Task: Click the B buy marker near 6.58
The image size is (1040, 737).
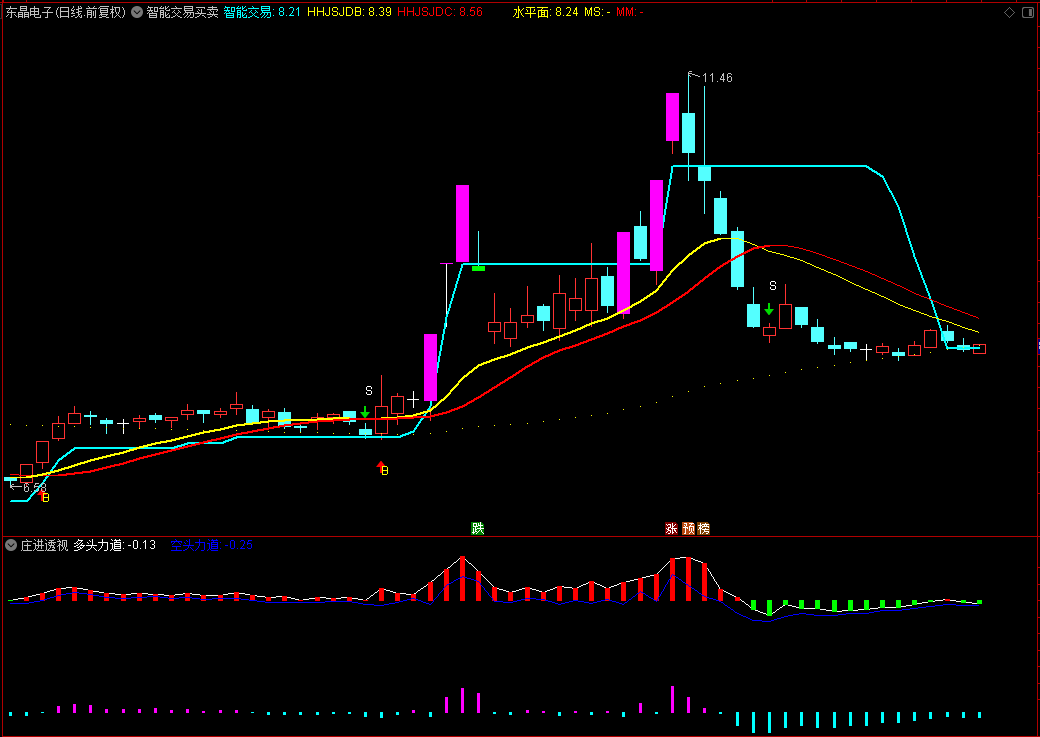Action: coord(46,498)
